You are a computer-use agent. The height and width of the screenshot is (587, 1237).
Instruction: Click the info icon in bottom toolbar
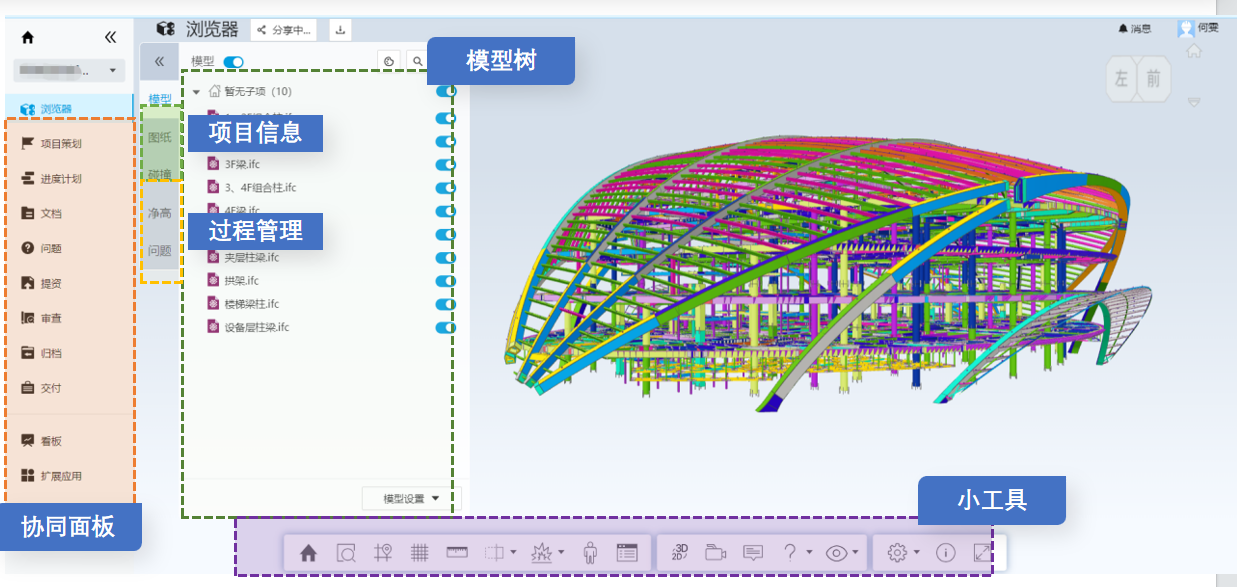[x=945, y=552]
